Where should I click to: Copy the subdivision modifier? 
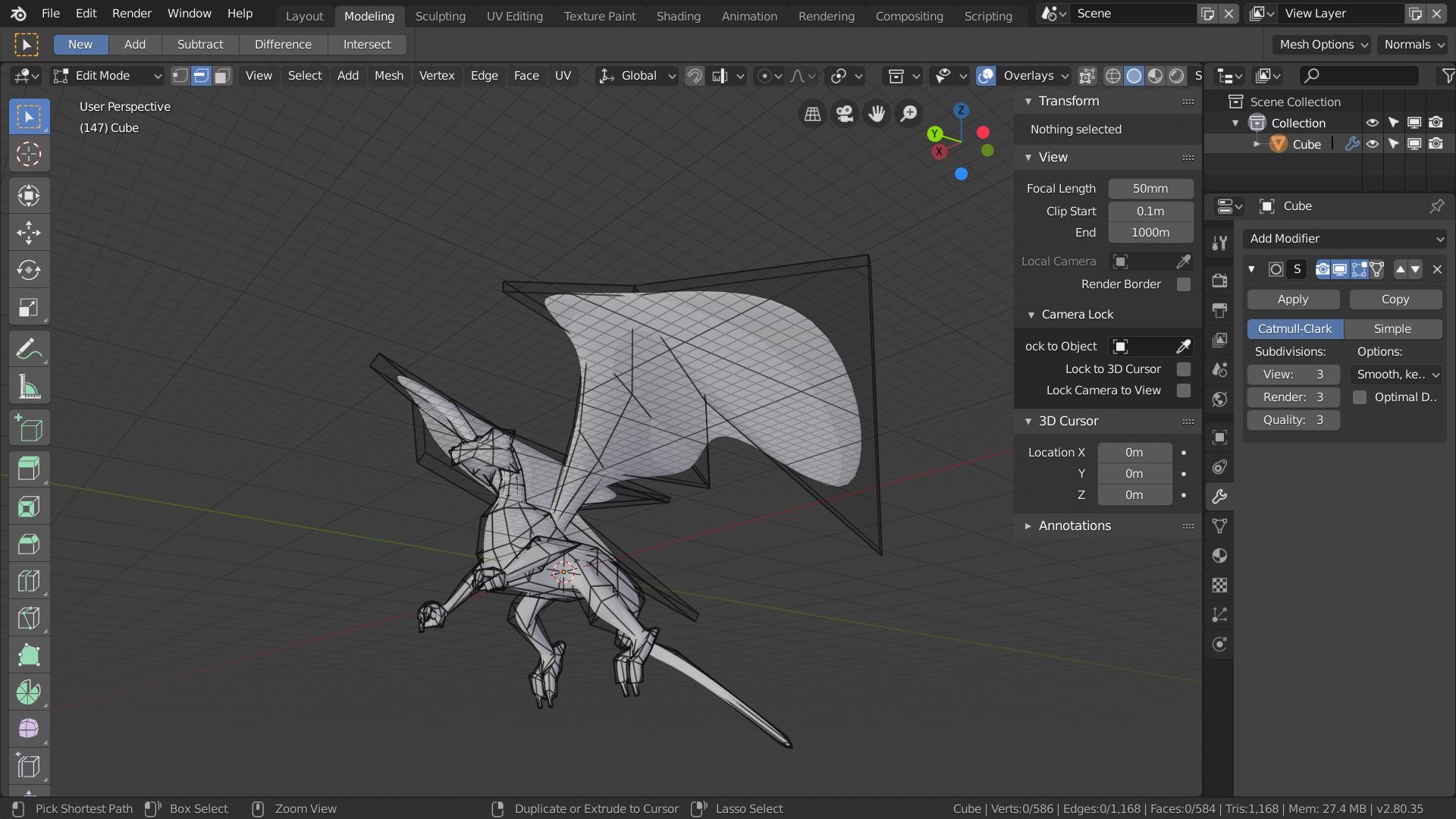(1395, 300)
